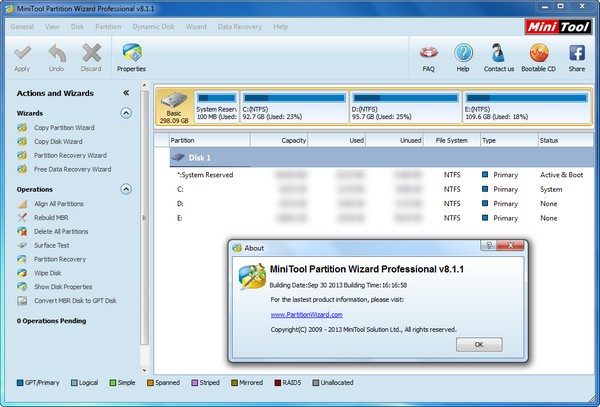This screenshot has height=407, width=600.
Task: Open the General menu
Action: pyautogui.click(x=22, y=27)
